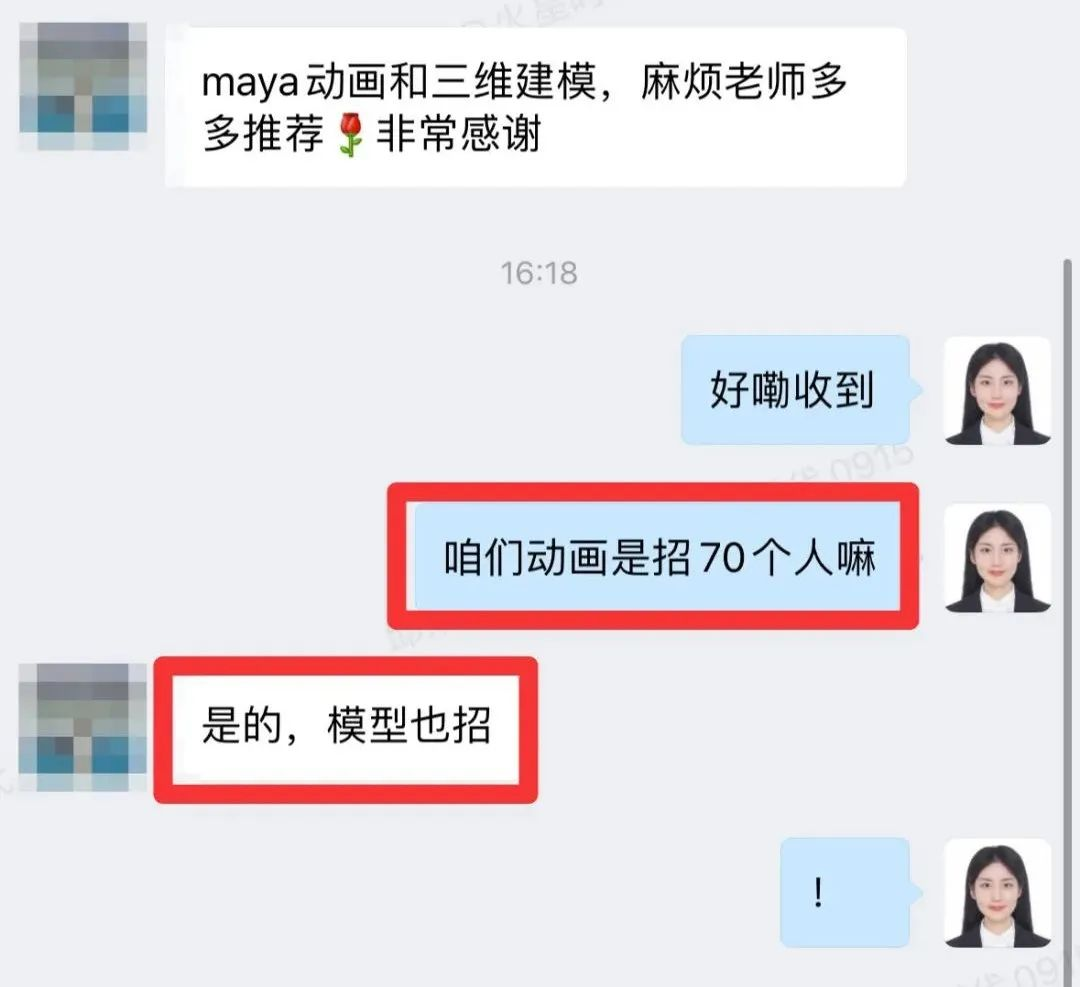Select the 咱们动画是招70个人嘛 message bubble
This screenshot has width=1080, height=987.
pyautogui.click(x=657, y=557)
